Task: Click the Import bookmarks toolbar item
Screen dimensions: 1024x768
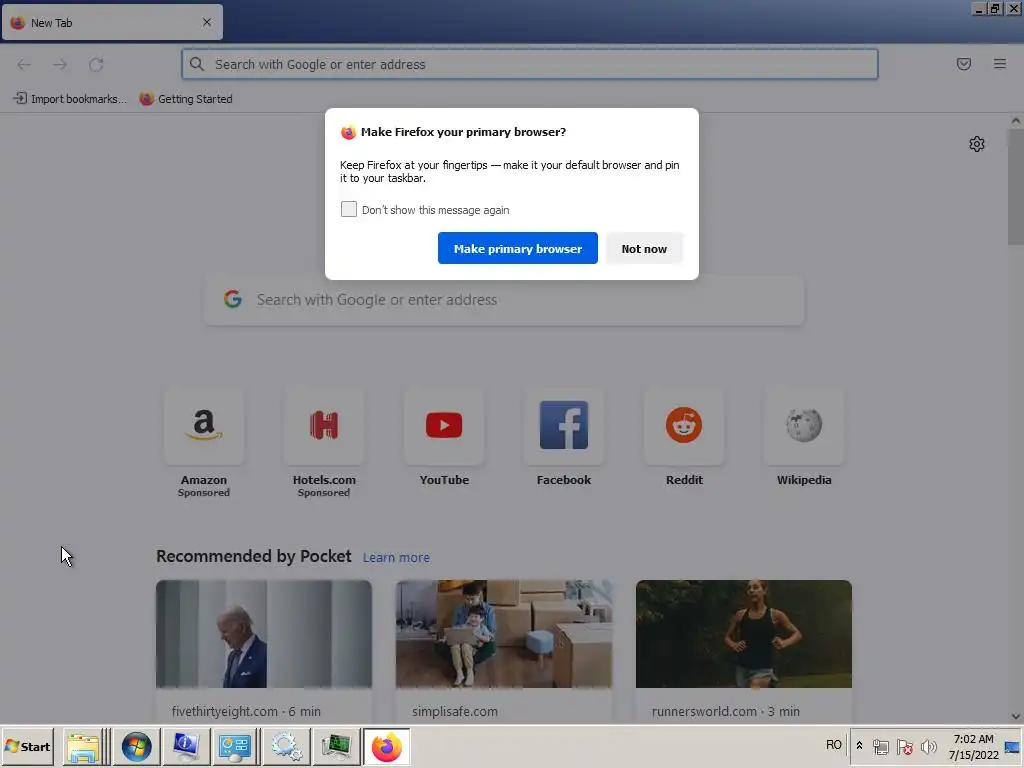Action: click(x=70, y=99)
